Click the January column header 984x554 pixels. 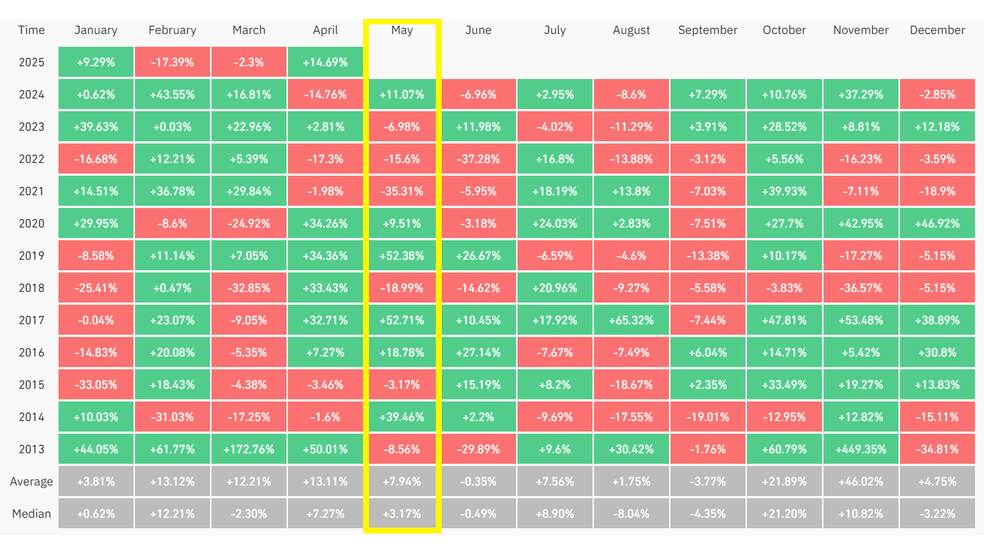[96, 30]
